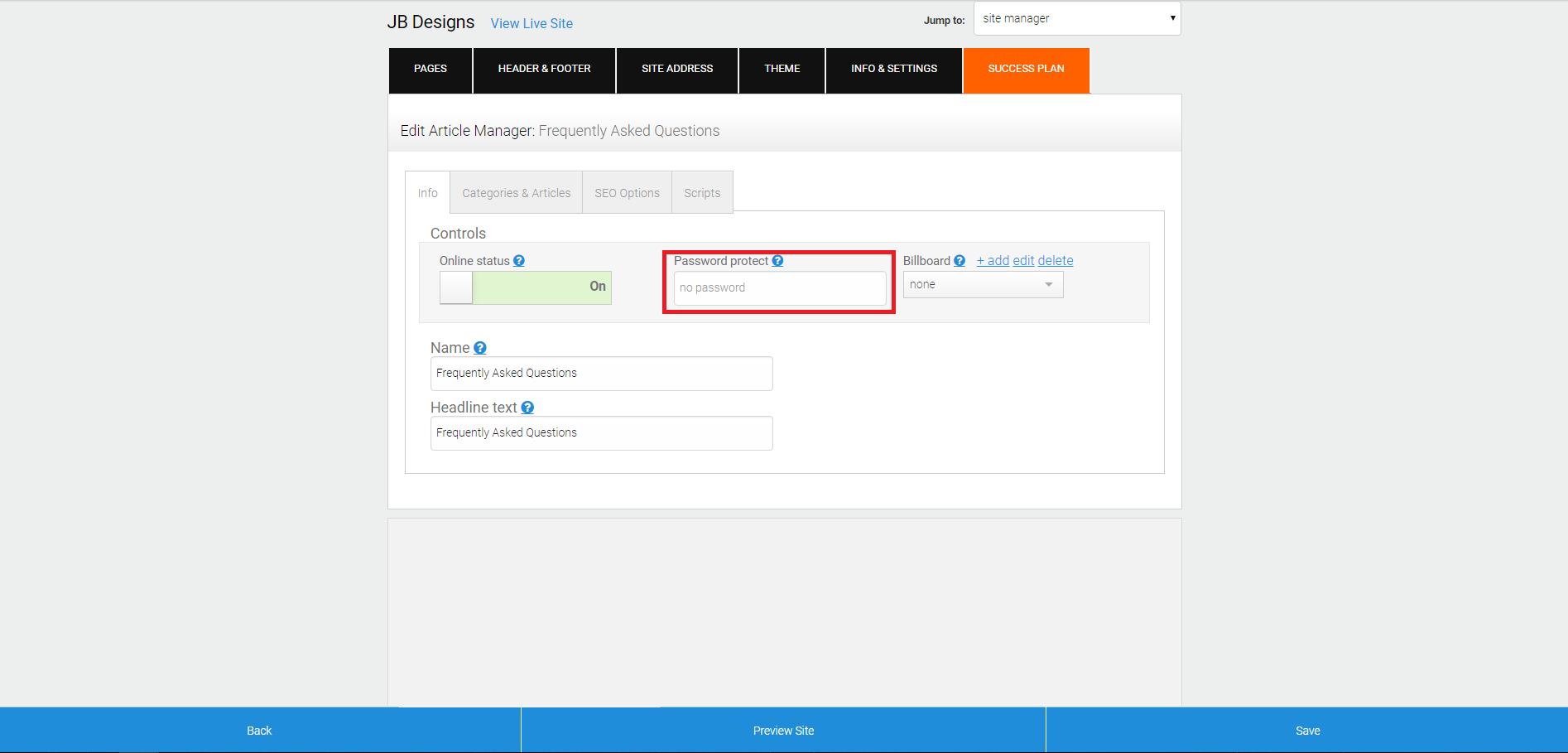Focus the Password protect input field
Viewport: 1568px width, 753px height.
(780, 288)
